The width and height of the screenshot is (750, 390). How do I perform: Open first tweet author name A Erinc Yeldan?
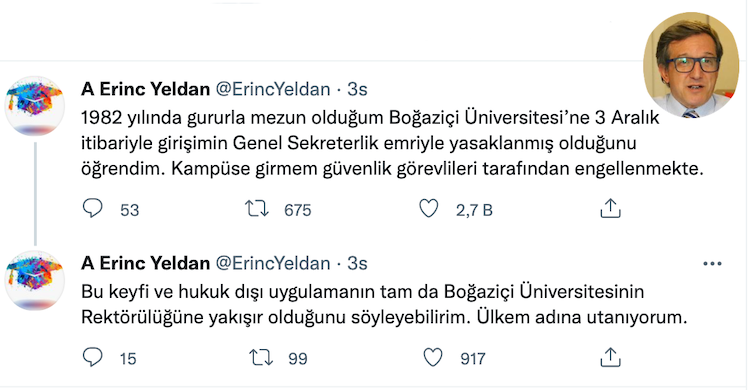(145, 89)
